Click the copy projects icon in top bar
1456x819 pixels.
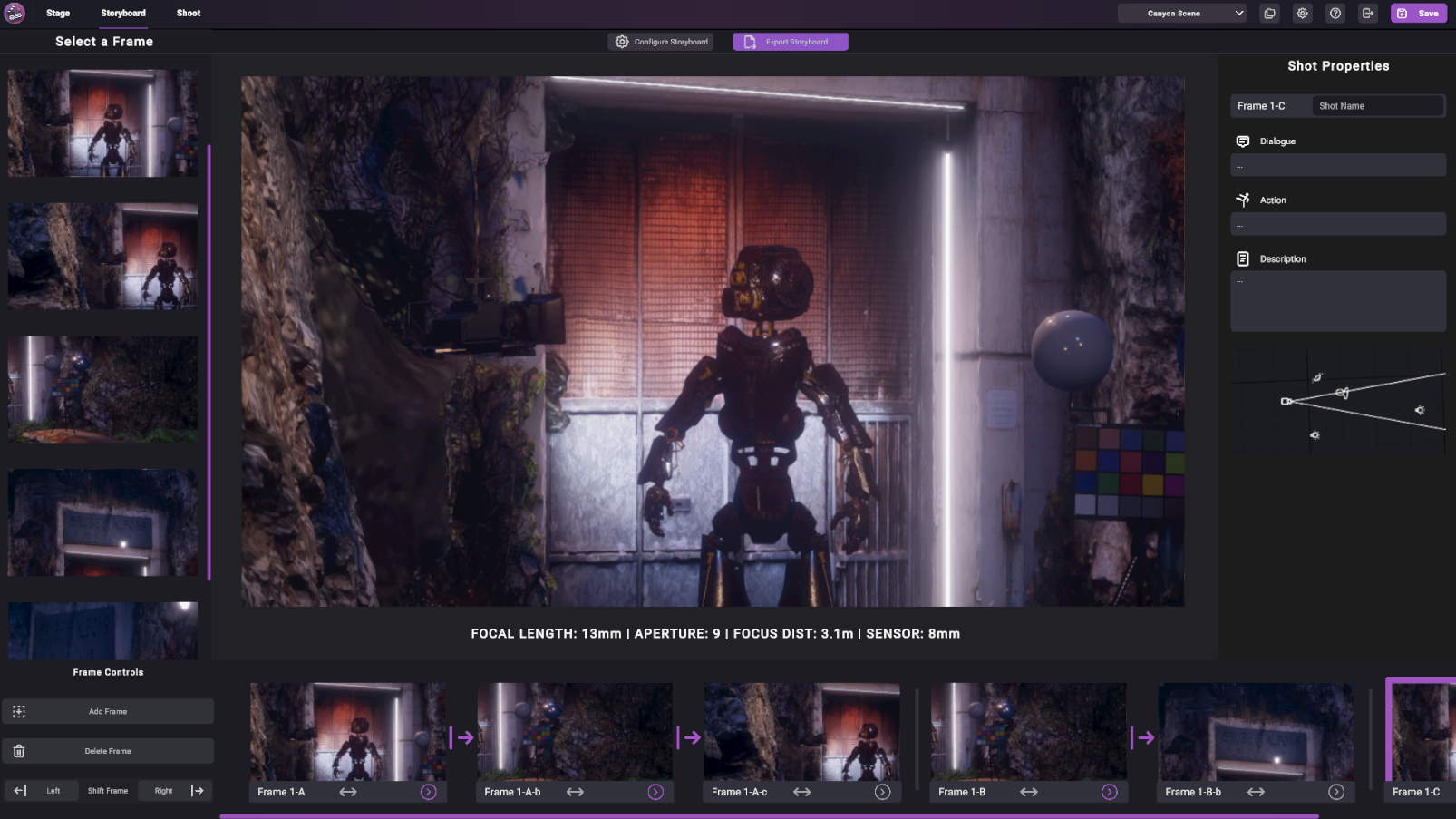pos(1269,13)
